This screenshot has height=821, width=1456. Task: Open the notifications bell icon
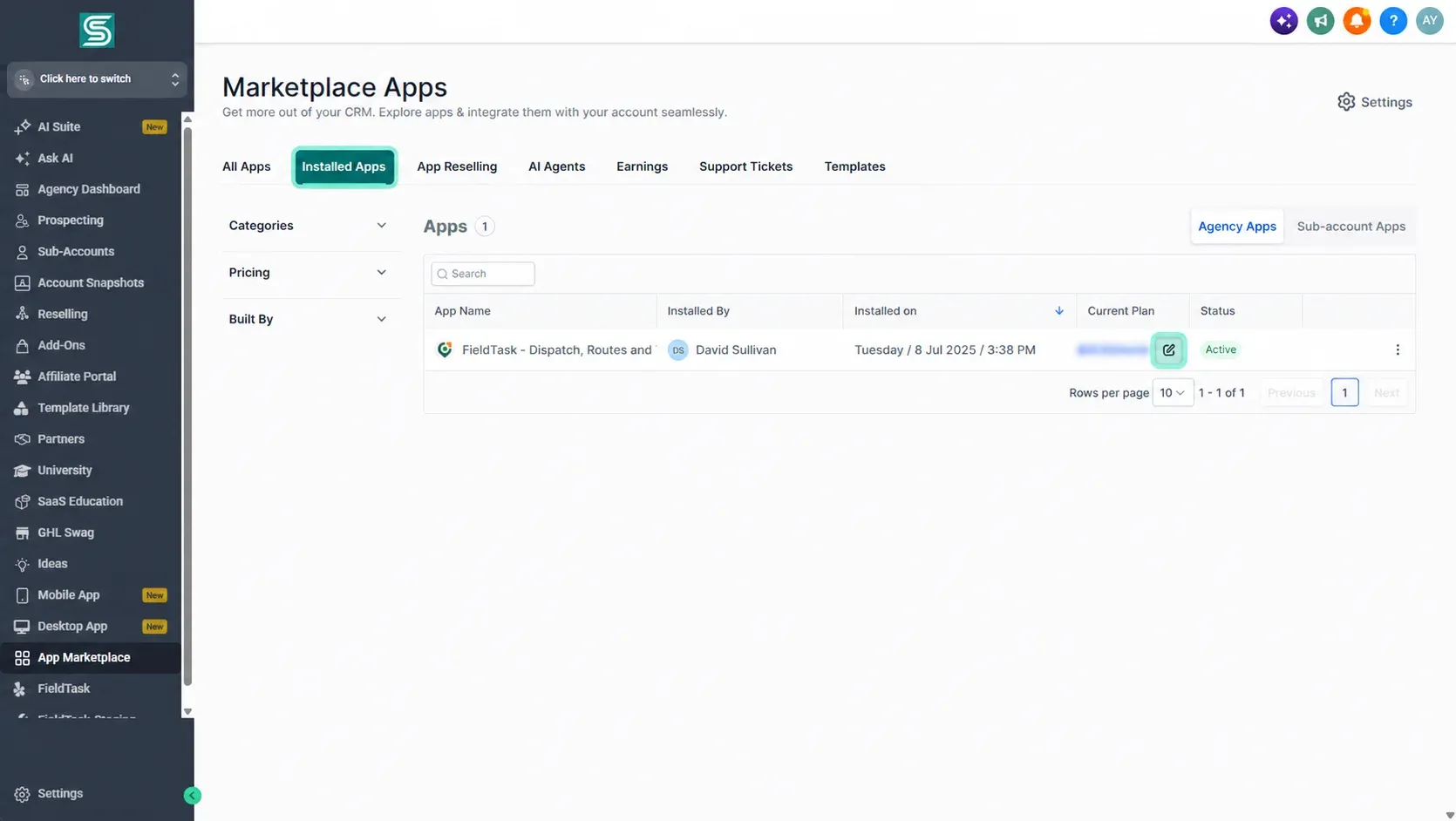tap(1357, 21)
